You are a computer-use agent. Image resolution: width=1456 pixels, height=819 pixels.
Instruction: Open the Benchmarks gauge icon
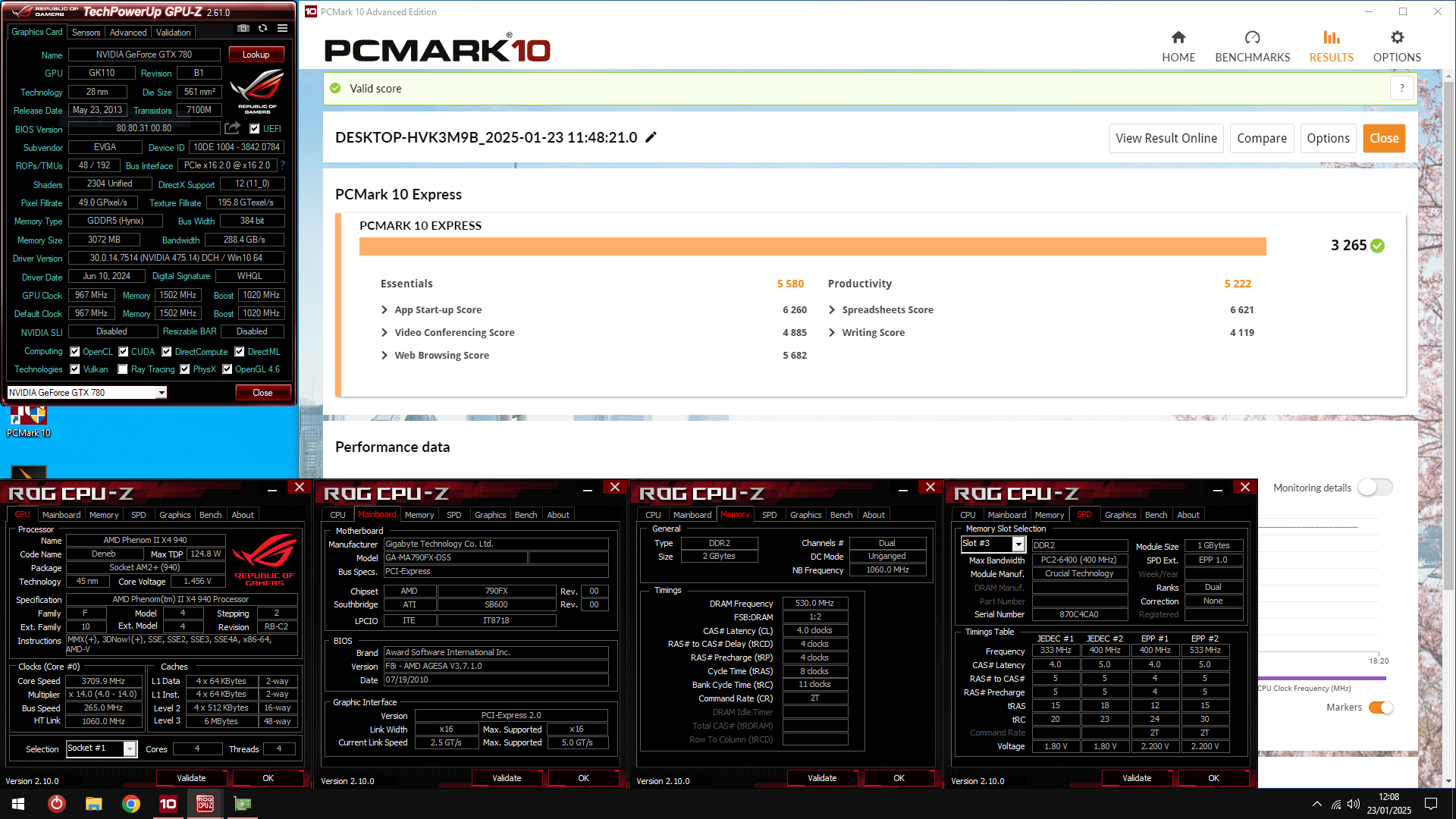click(x=1252, y=37)
